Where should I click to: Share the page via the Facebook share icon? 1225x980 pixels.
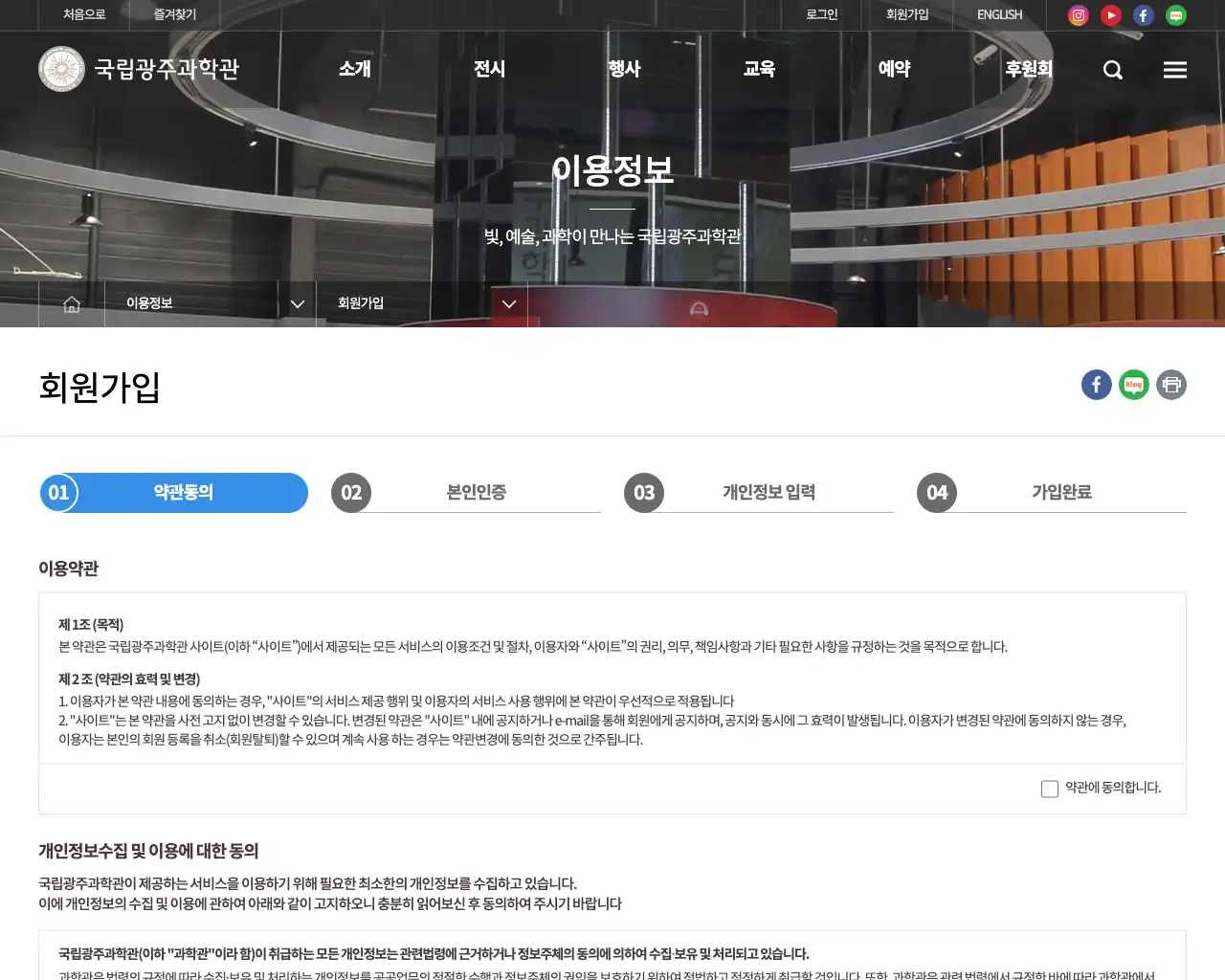coord(1096,384)
